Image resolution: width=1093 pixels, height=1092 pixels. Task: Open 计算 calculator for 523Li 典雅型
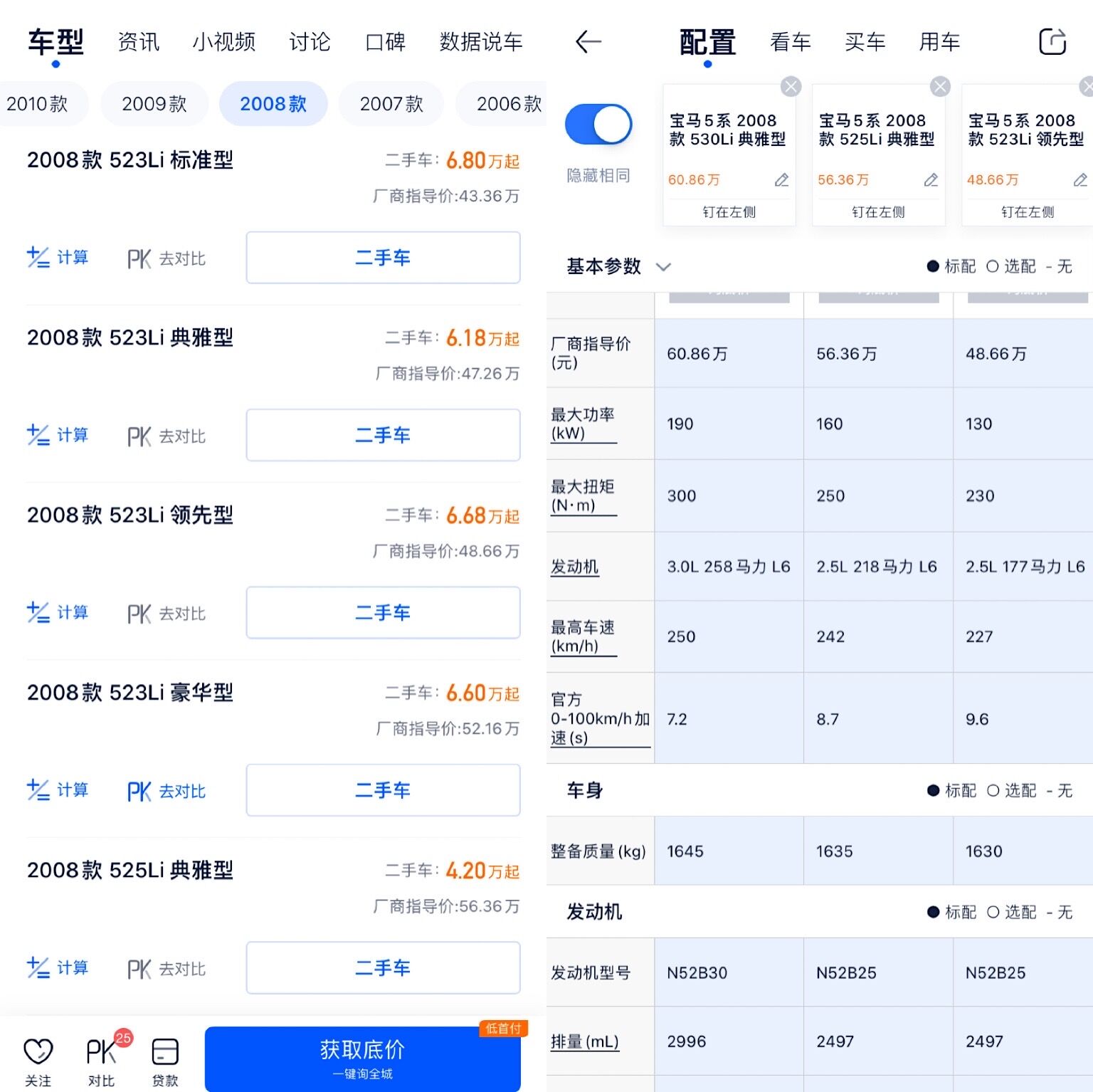pyautogui.click(x=58, y=434)
